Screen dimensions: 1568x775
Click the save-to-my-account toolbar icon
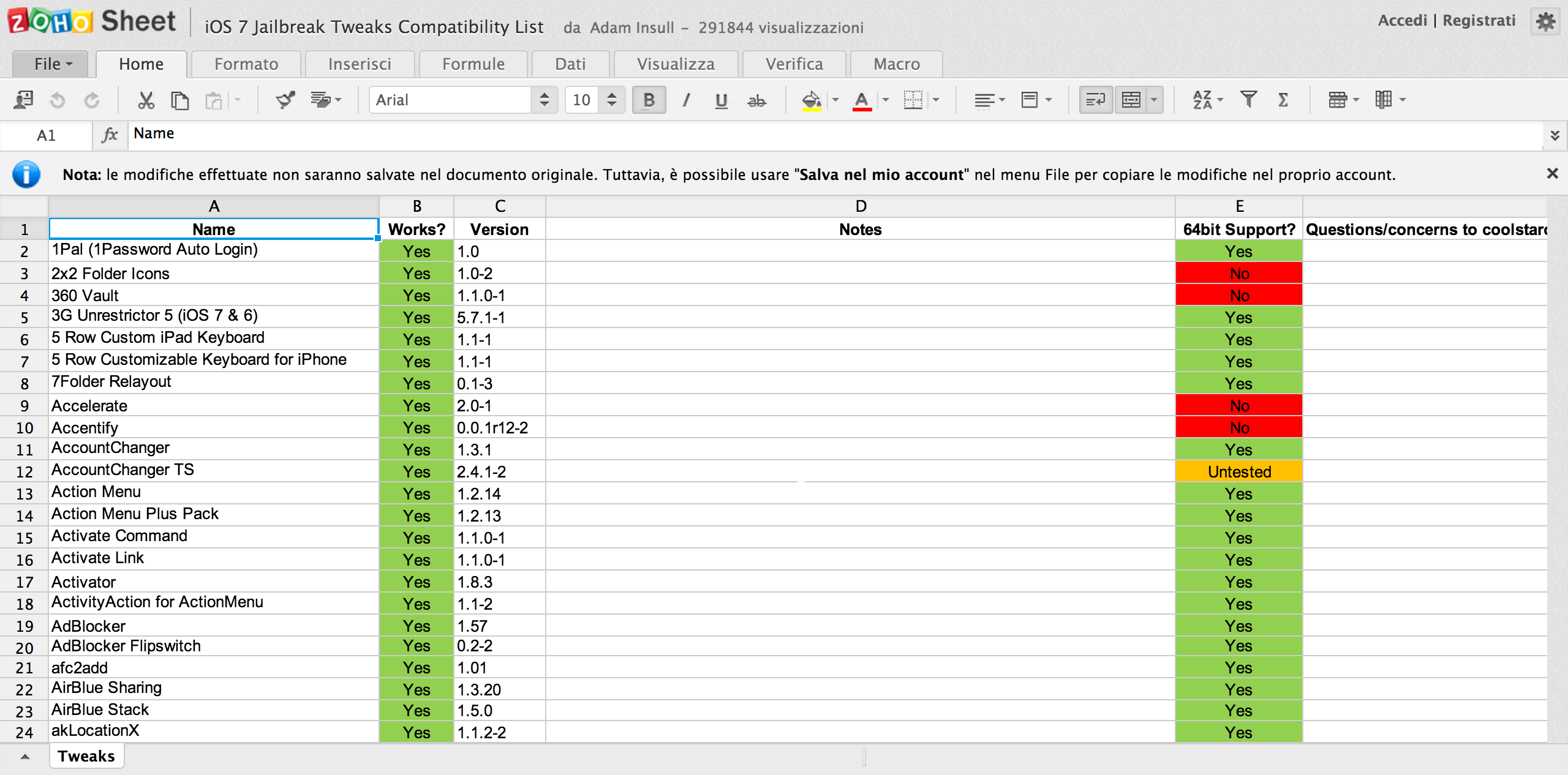point(23,100)
